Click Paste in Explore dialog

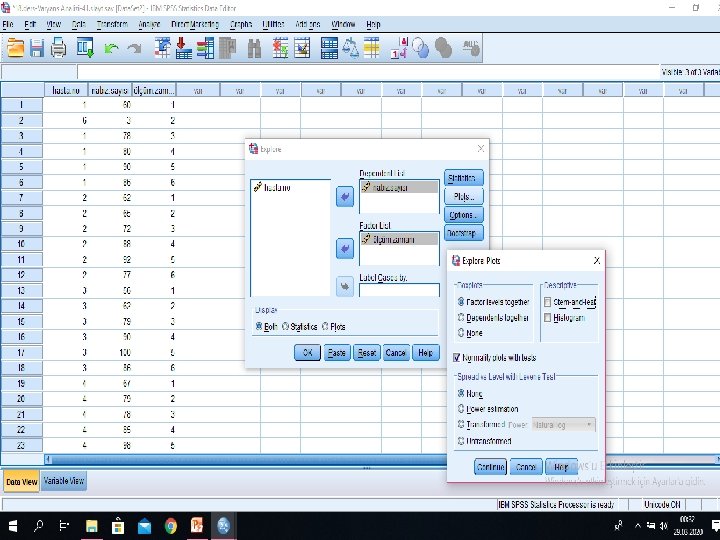click(x=337, y=353)
